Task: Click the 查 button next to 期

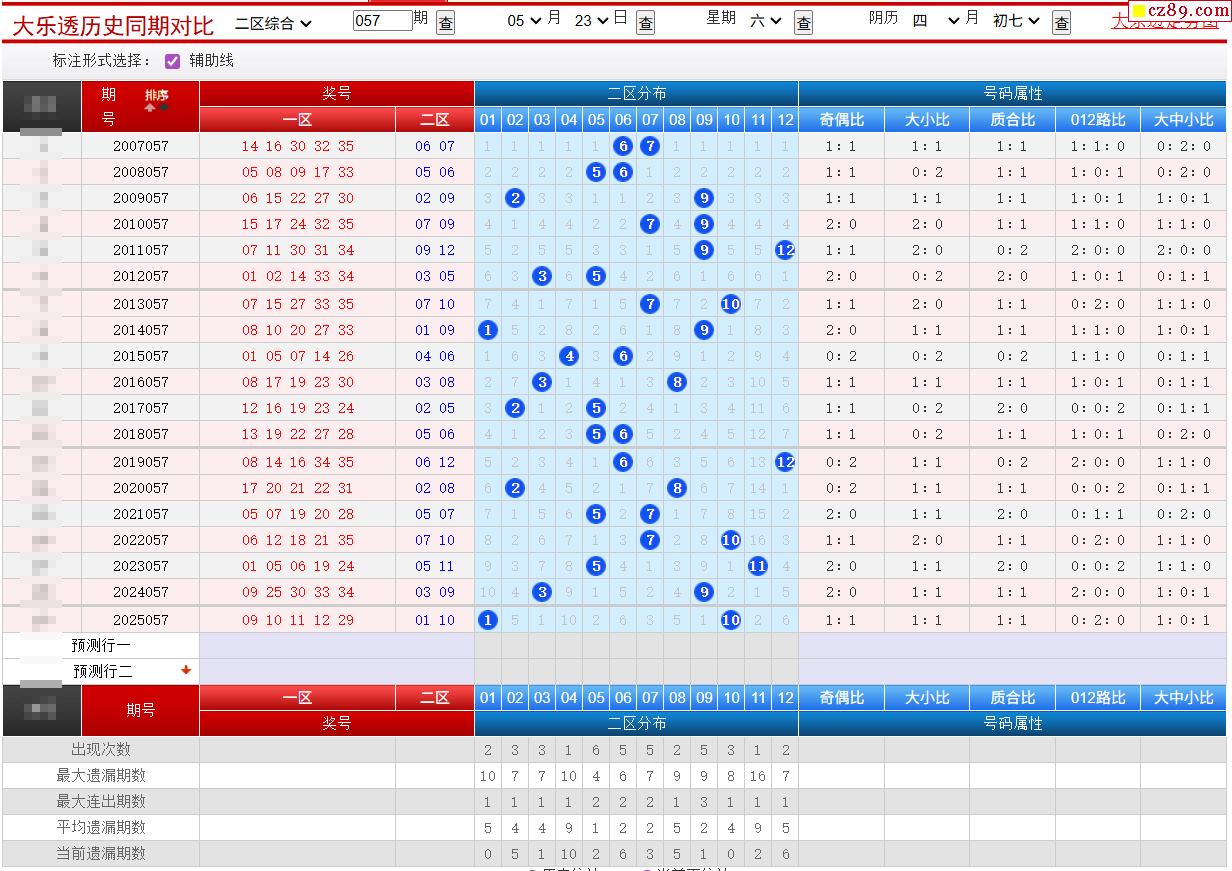Action: point(445,22)
